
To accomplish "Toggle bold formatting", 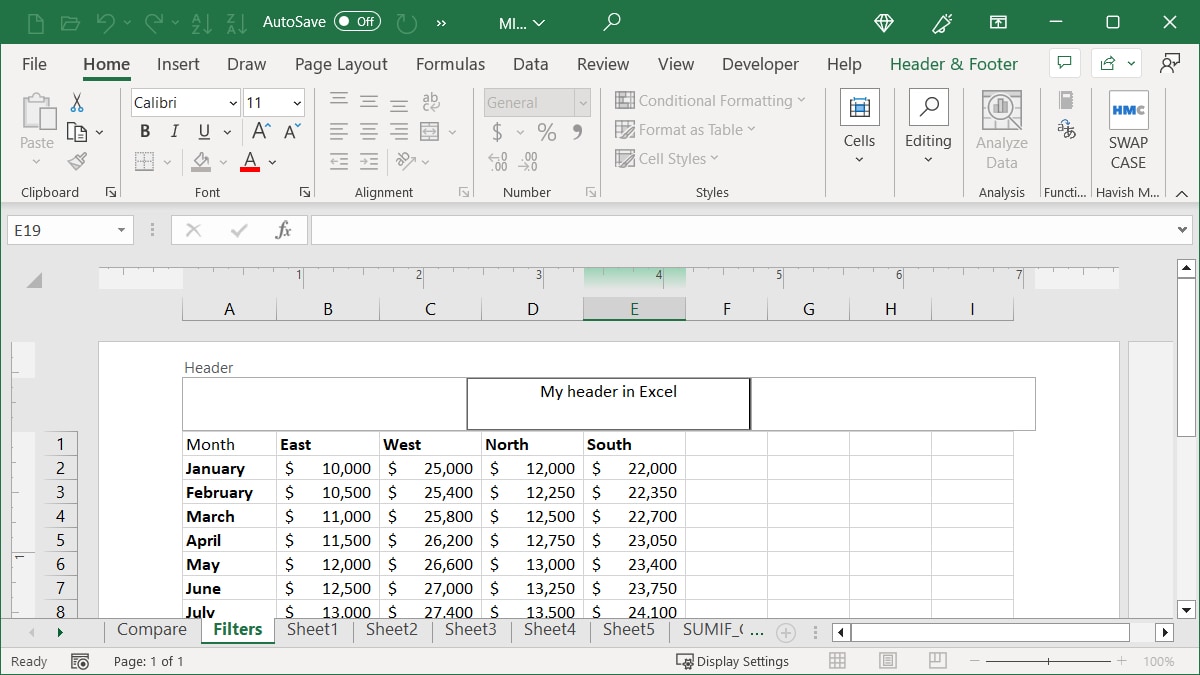I will click(x=144, y=130).
